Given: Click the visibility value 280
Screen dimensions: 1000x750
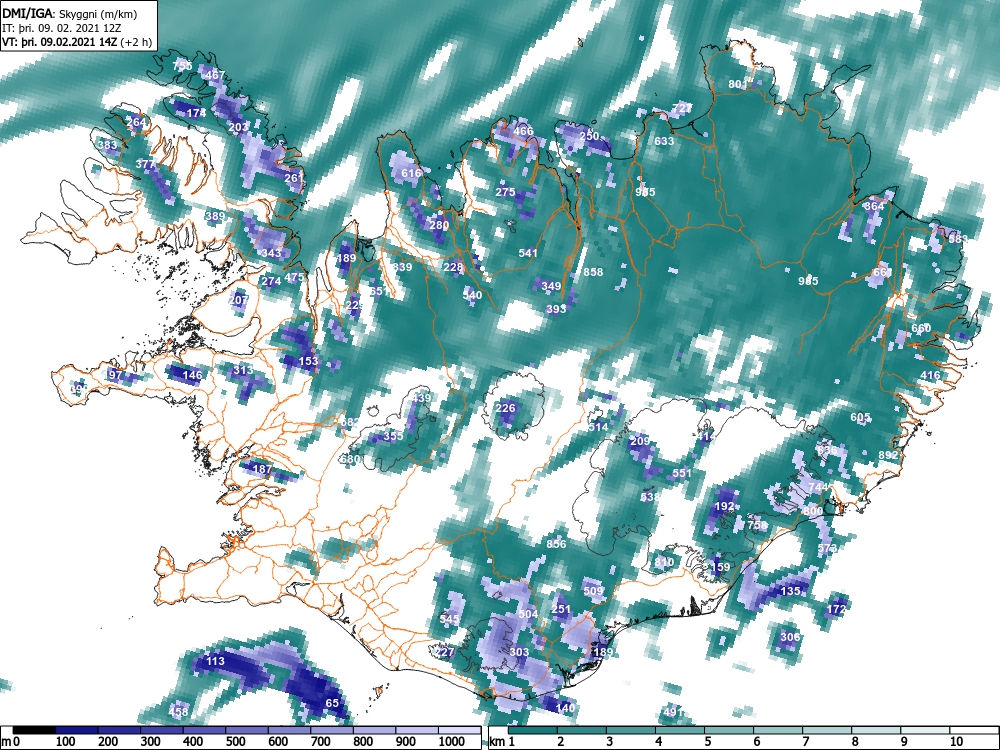Looking at the screenshot, I should coord(439,225).
